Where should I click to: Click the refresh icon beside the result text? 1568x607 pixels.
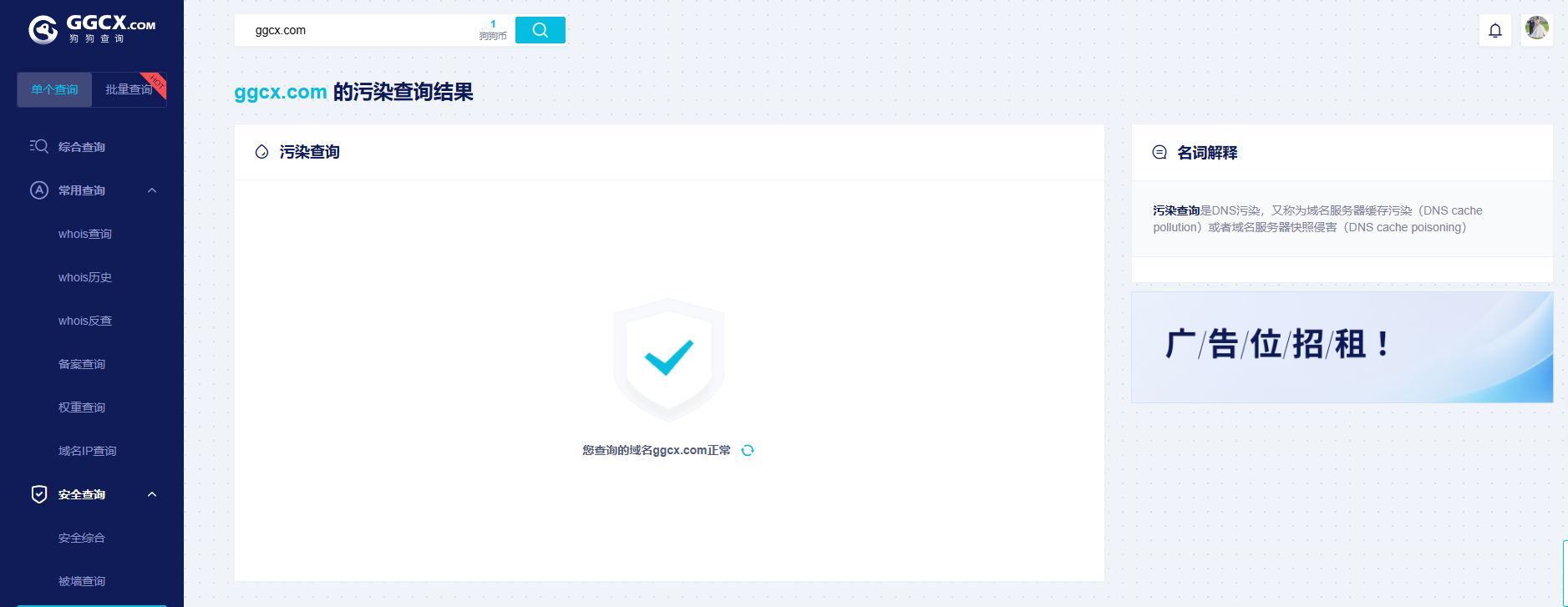[748, 450]
